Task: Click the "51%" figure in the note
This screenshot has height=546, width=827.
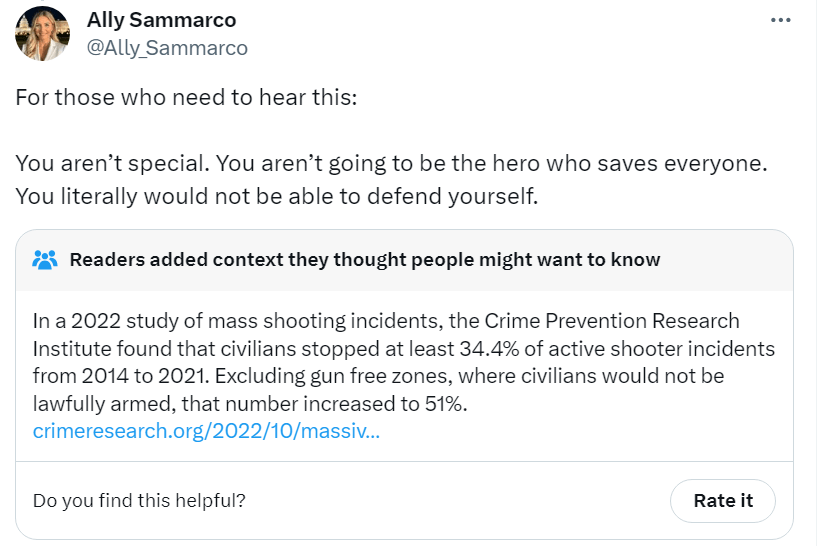Action: (448, 404)
